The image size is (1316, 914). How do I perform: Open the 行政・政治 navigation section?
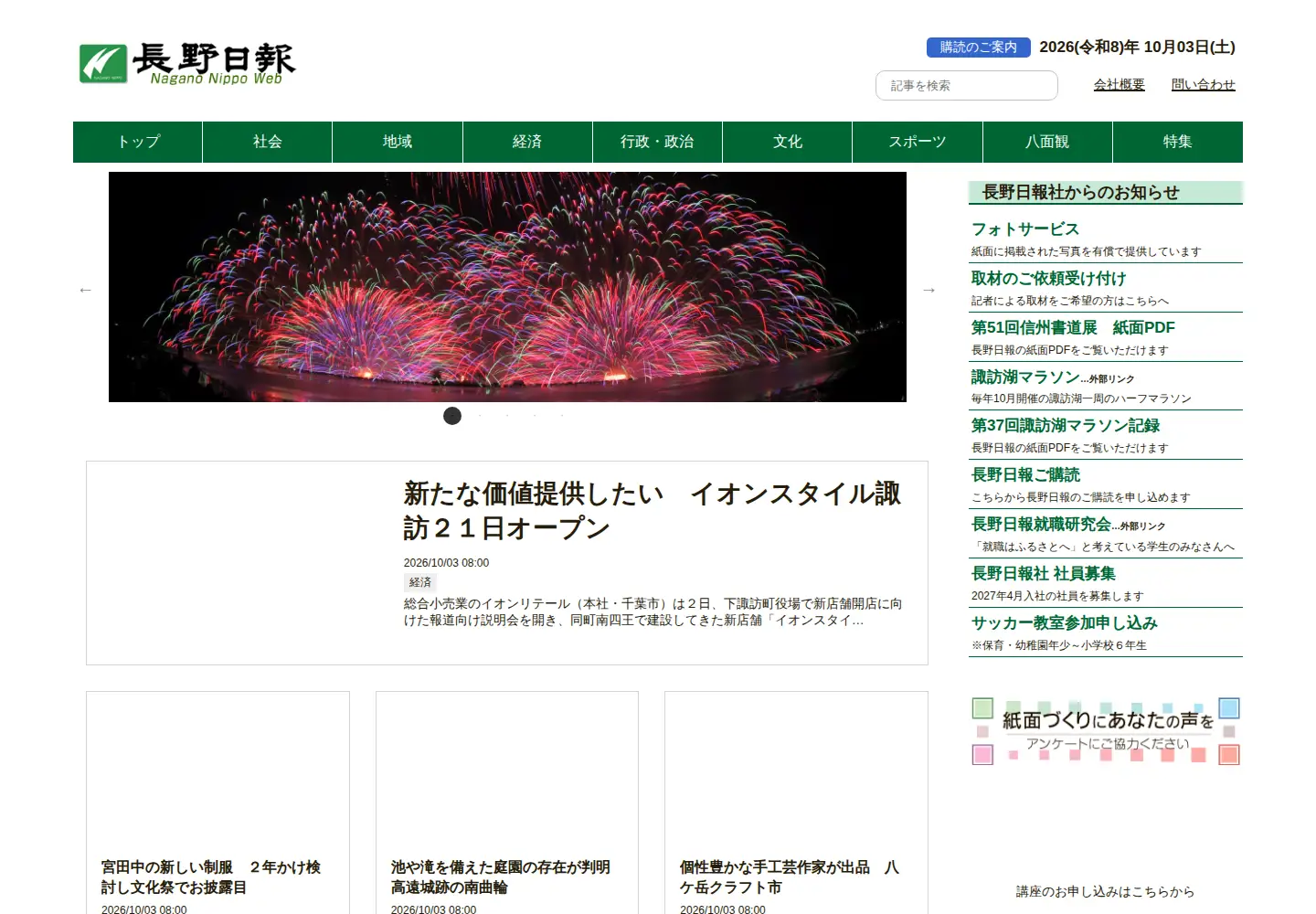[x=657, y=142]
